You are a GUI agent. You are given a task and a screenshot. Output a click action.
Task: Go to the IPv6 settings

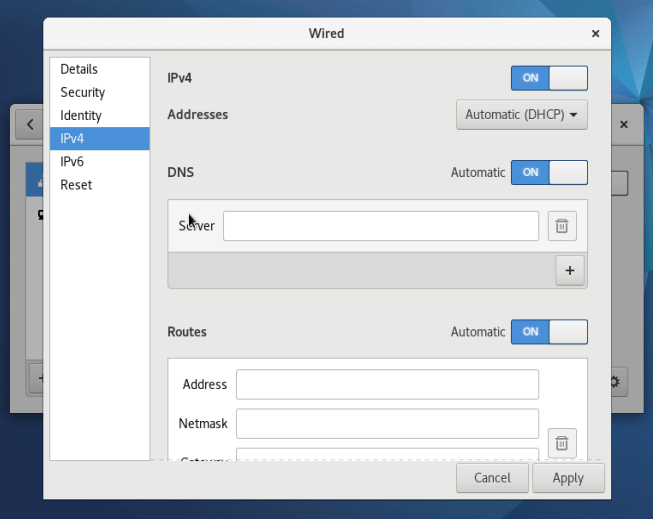(x=72, y=161)
